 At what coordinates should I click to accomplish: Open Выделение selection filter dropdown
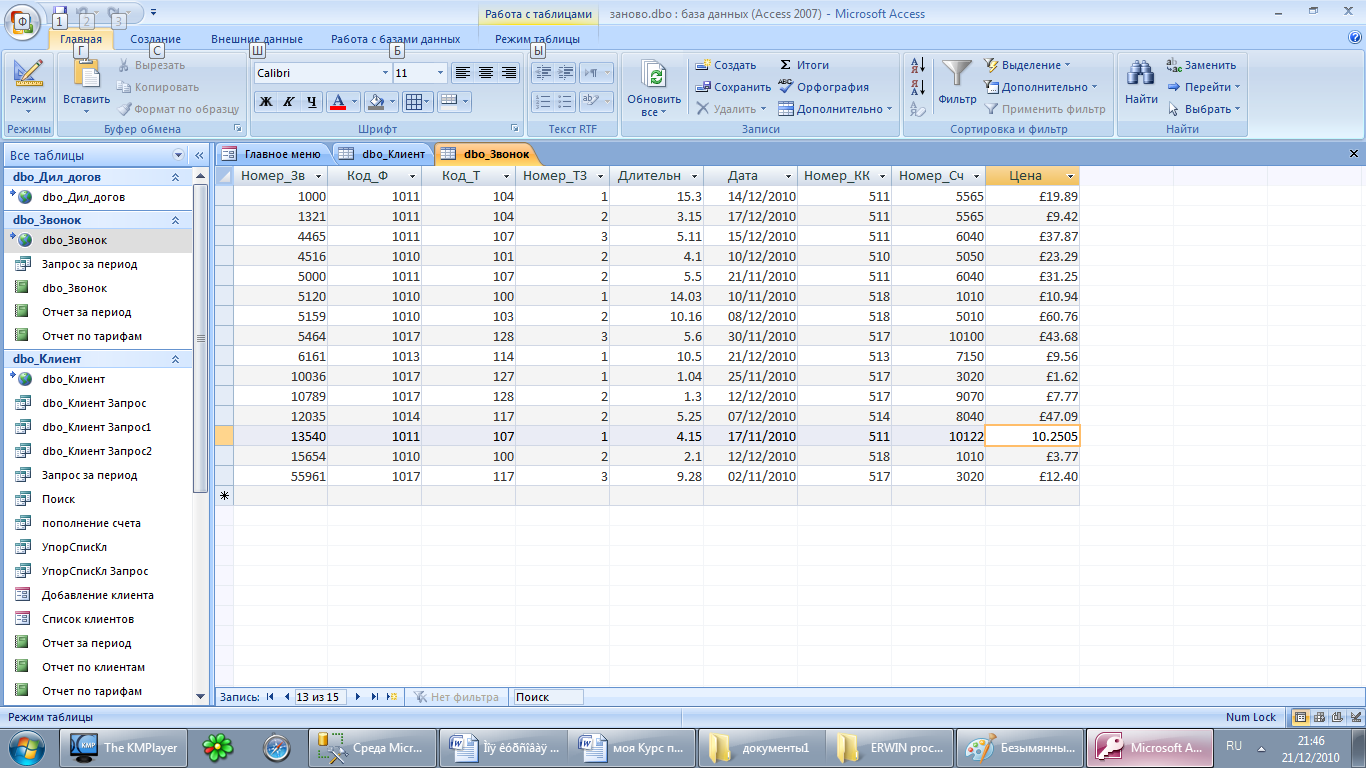1027,65
